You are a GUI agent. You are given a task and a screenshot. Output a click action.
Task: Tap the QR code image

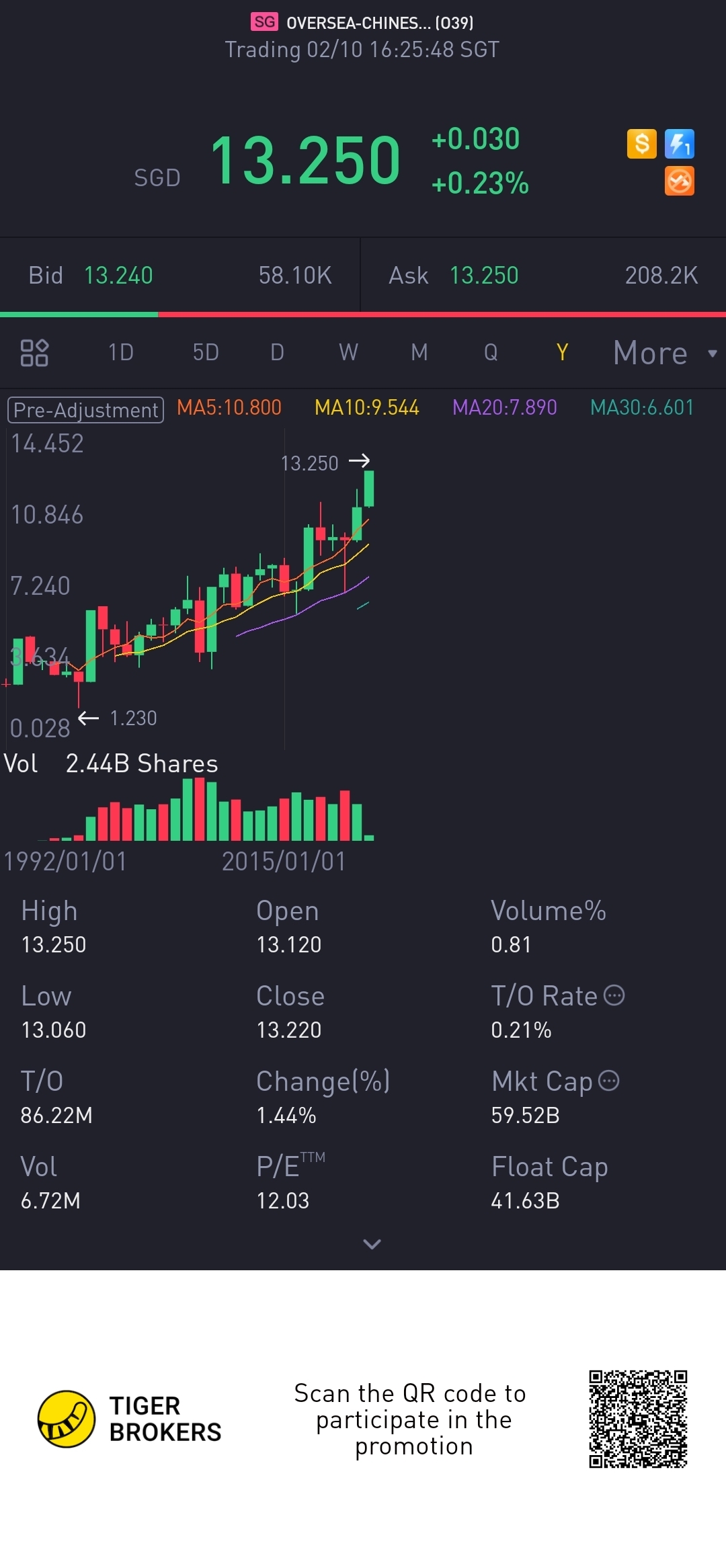coord(638,1419)
